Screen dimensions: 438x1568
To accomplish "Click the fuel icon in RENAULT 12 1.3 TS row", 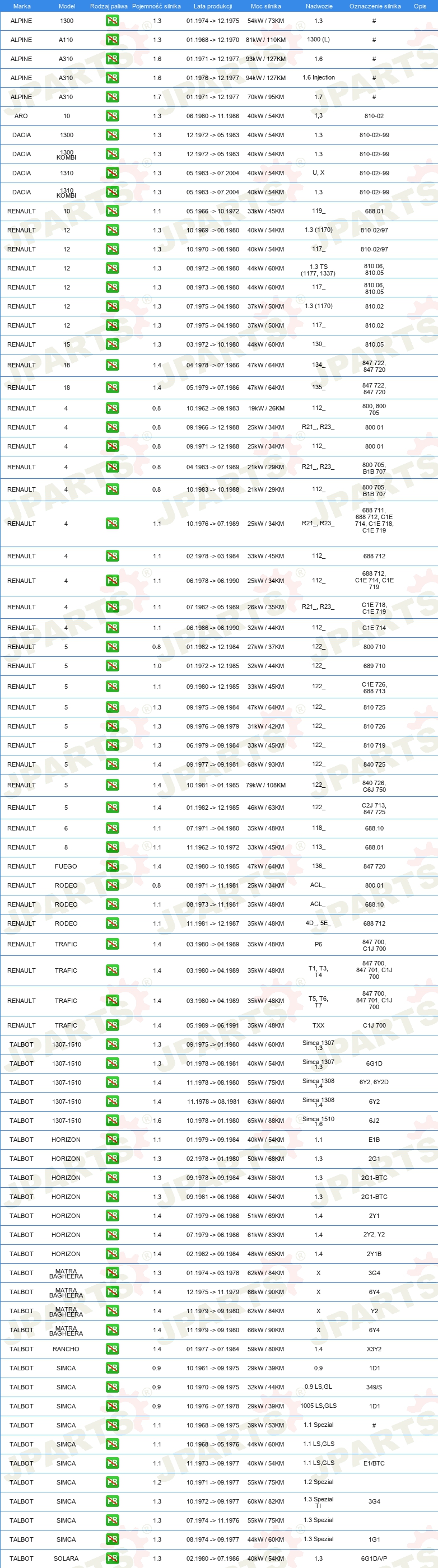I will tap(112, 268).
